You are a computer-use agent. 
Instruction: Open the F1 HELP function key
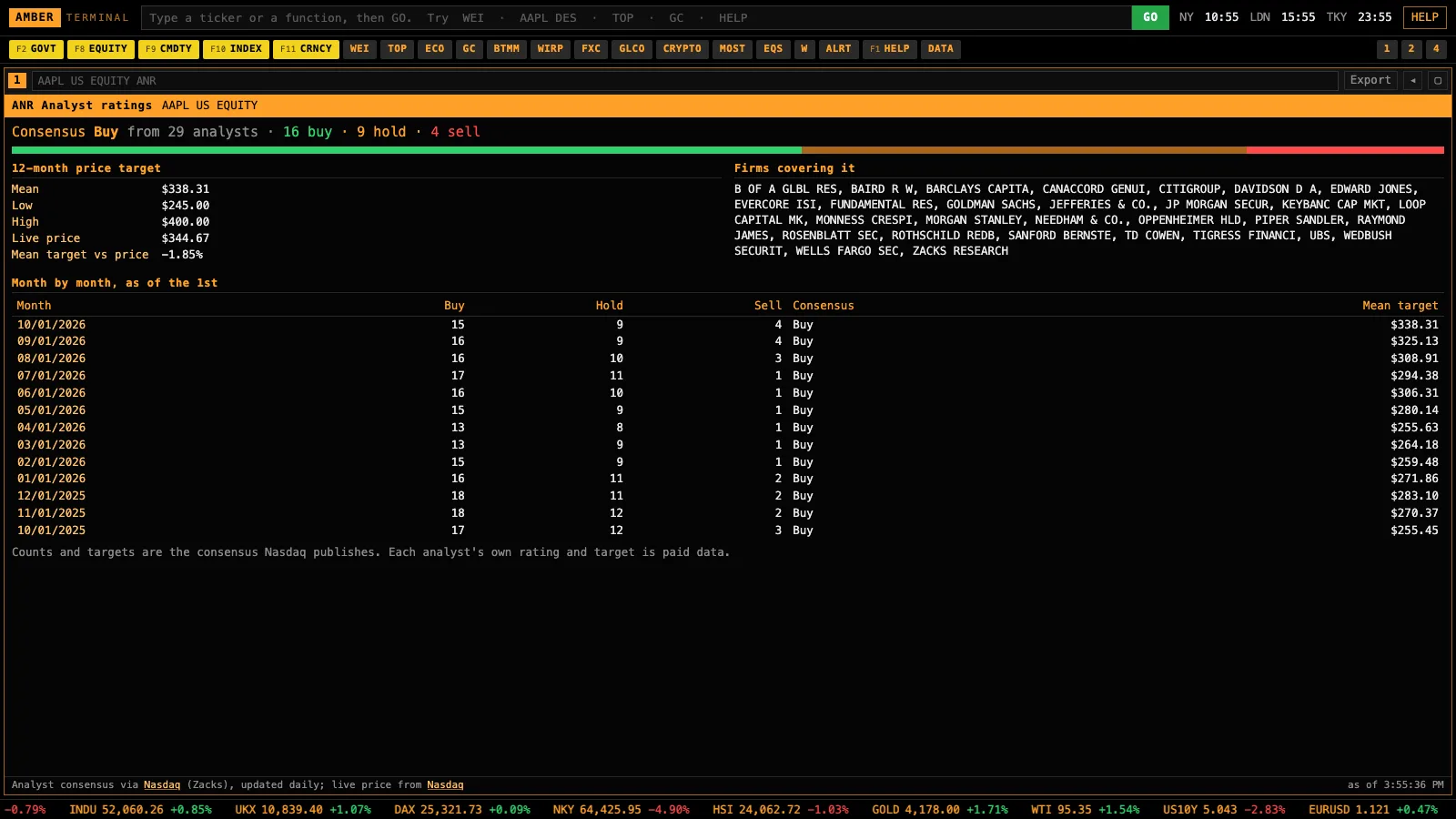click(x=890, y=49)
